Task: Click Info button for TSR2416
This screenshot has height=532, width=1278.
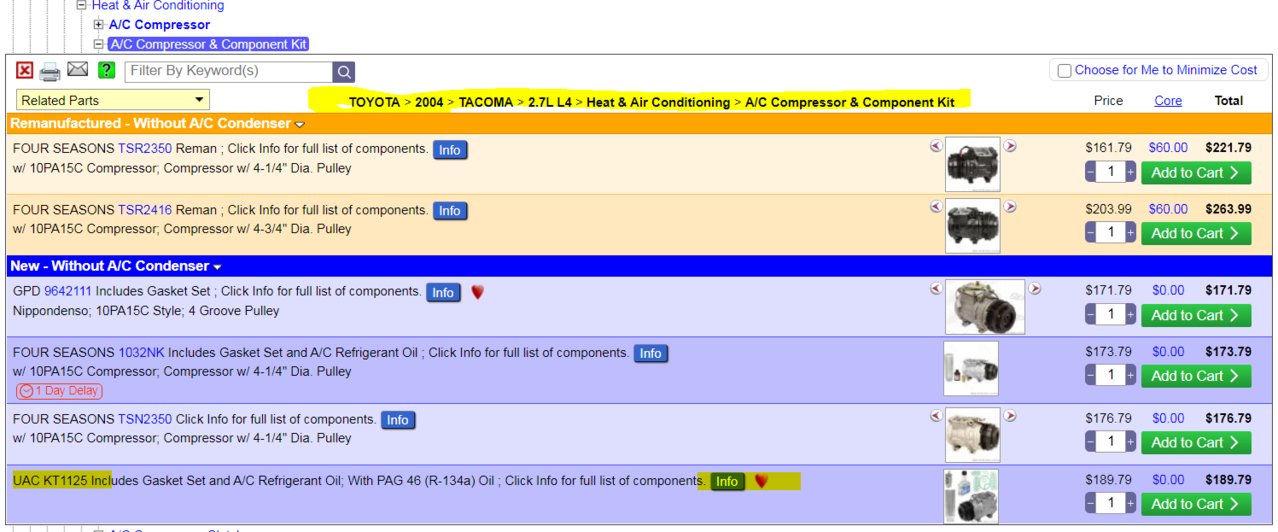Action: click(x=450, y=211)
